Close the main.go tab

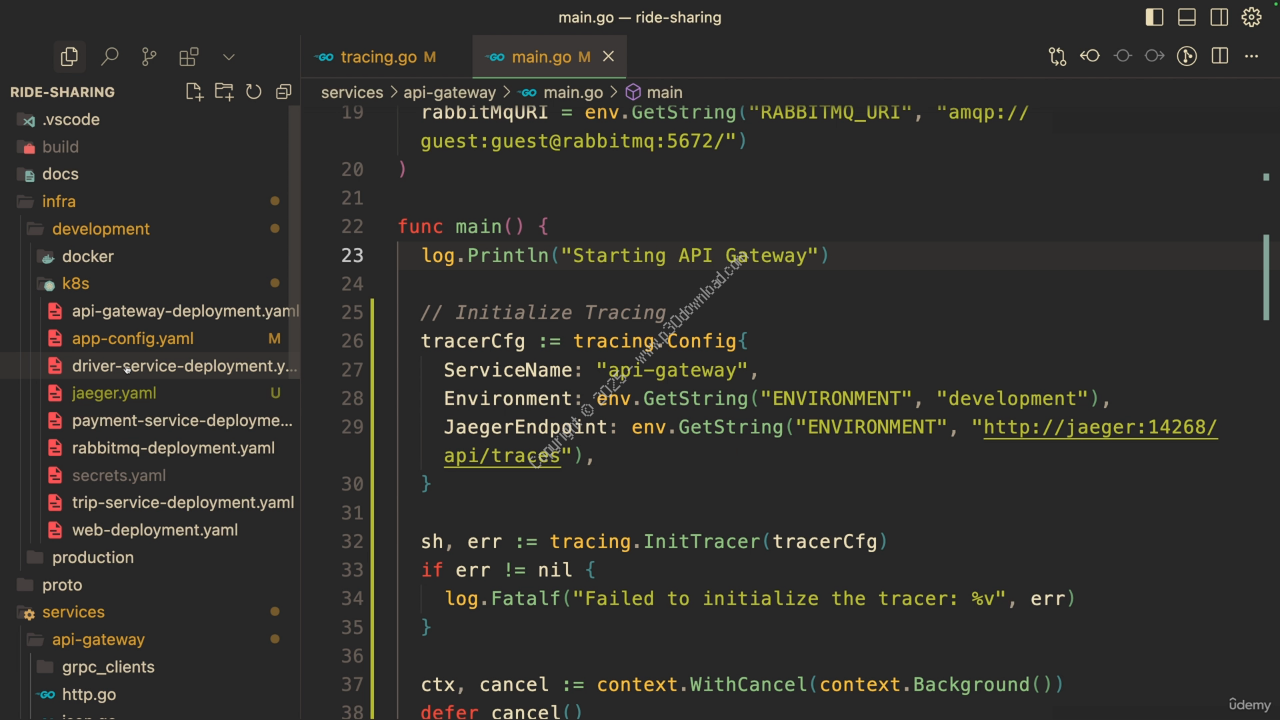click(x=608, y=57)
